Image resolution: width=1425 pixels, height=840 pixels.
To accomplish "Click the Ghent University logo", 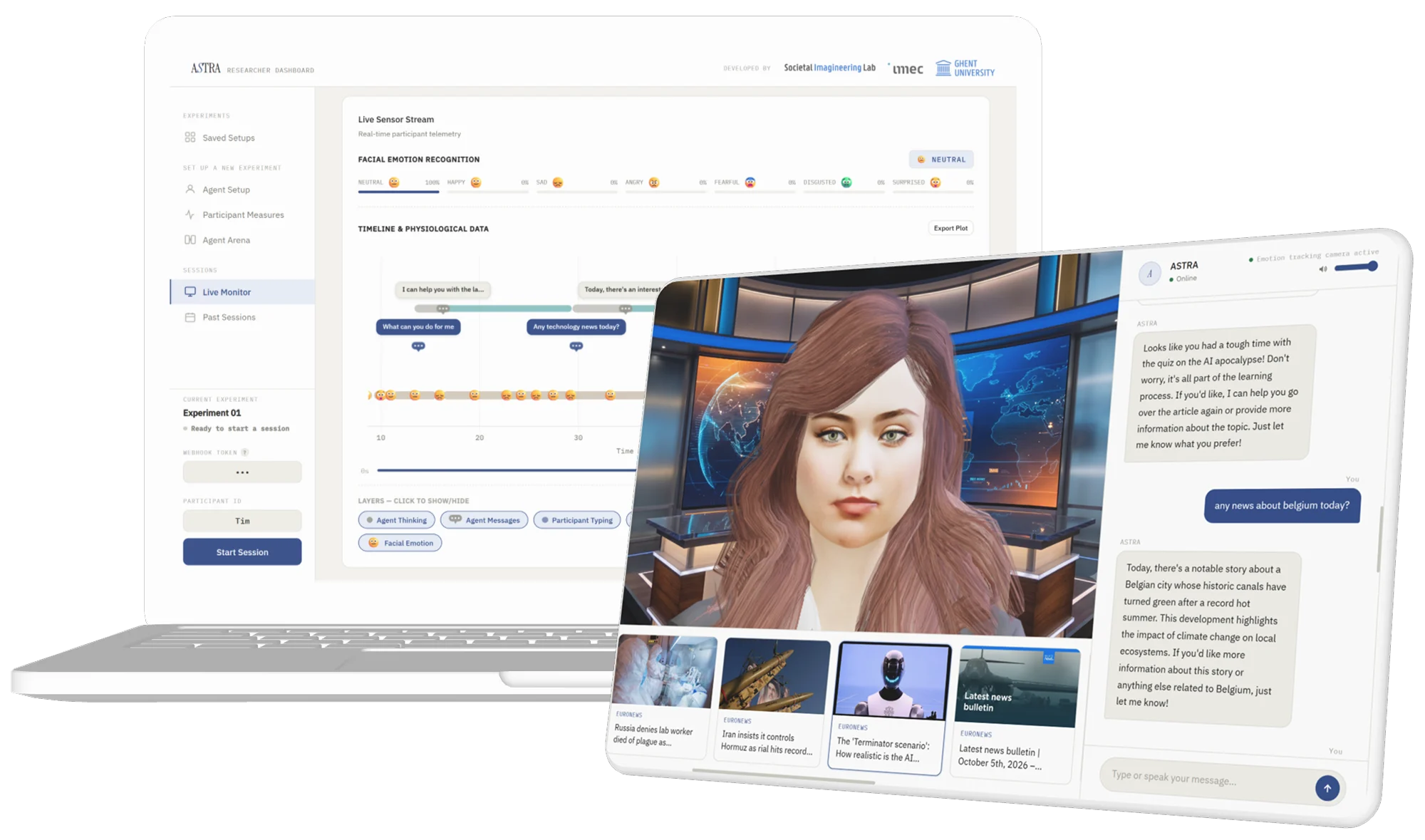I will tap(965, 68).
